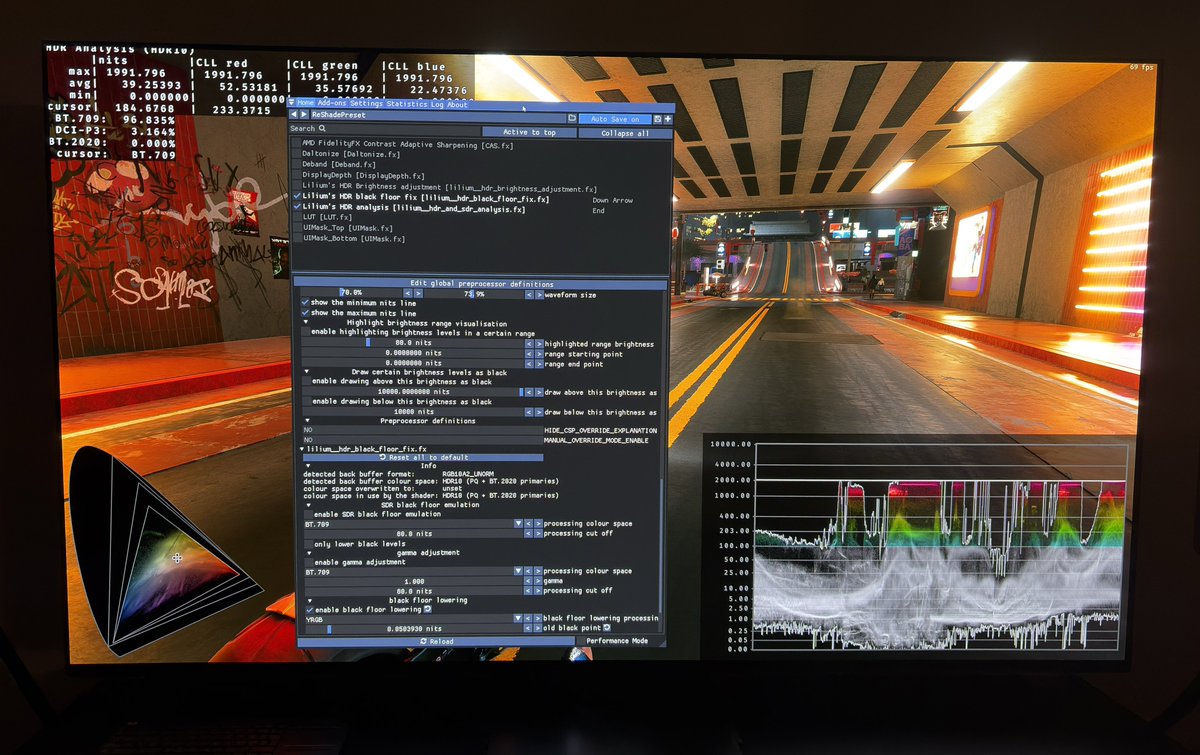The image size is (1200, 755).
Task: Click the reset icon next to old black point
Action: tap(607, 628)
